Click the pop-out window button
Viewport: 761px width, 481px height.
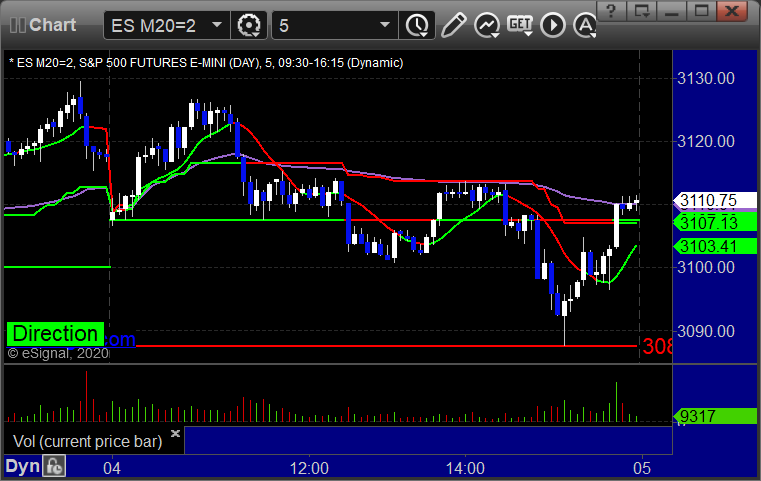click(642, 10)
